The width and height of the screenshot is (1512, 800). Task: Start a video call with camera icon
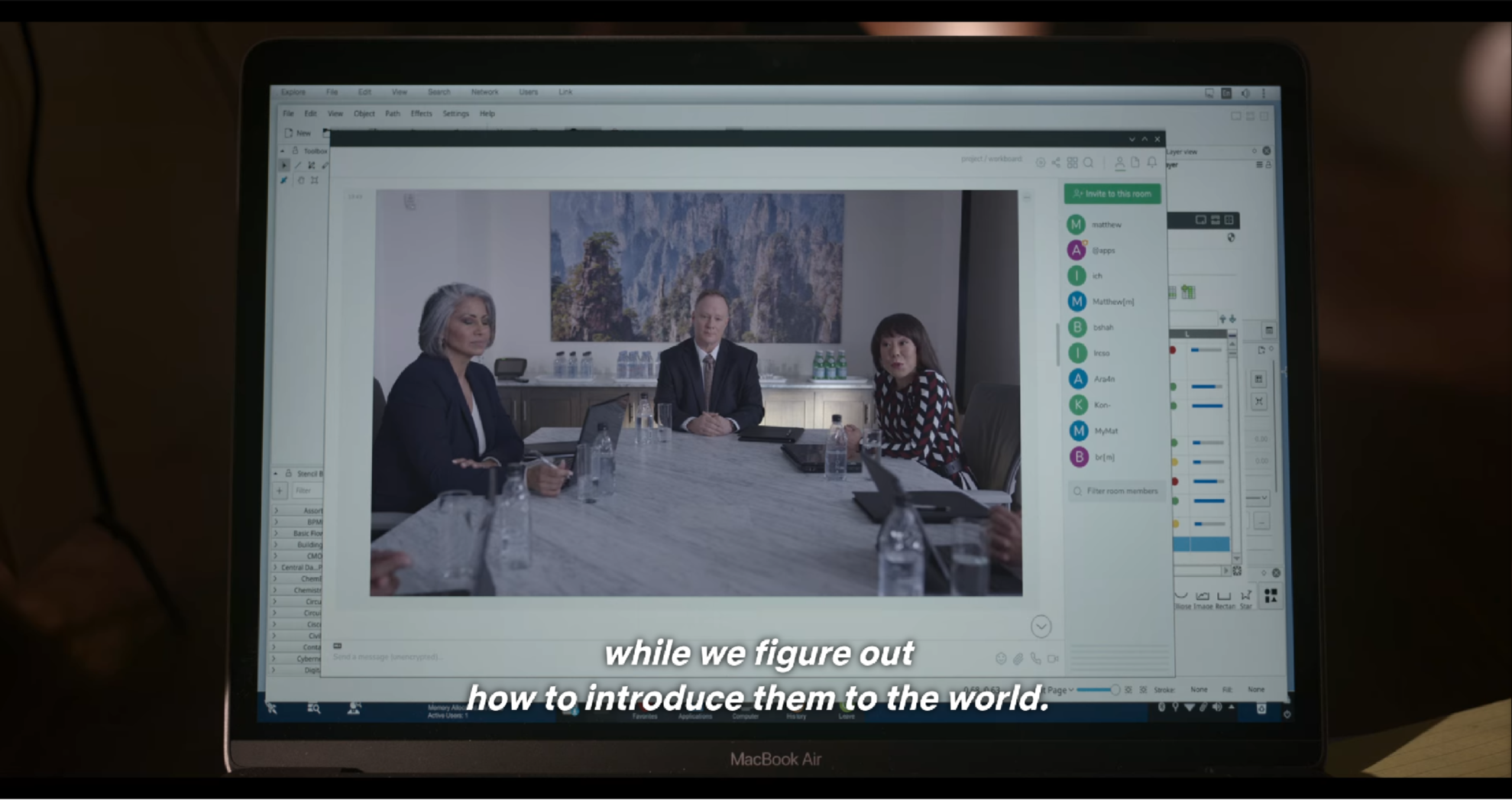pos(1053,658)
